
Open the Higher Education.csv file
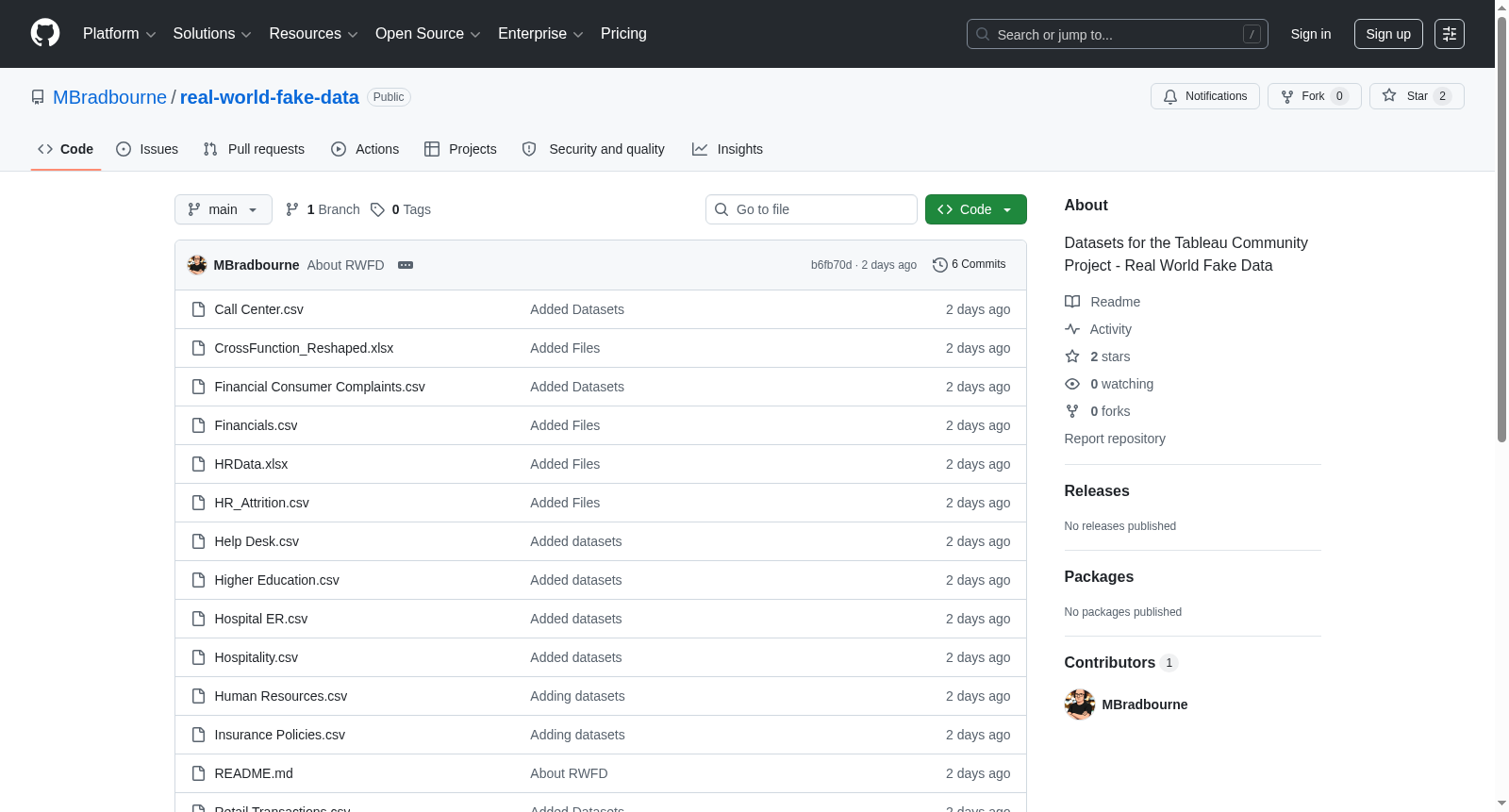[x=277, y=580]
